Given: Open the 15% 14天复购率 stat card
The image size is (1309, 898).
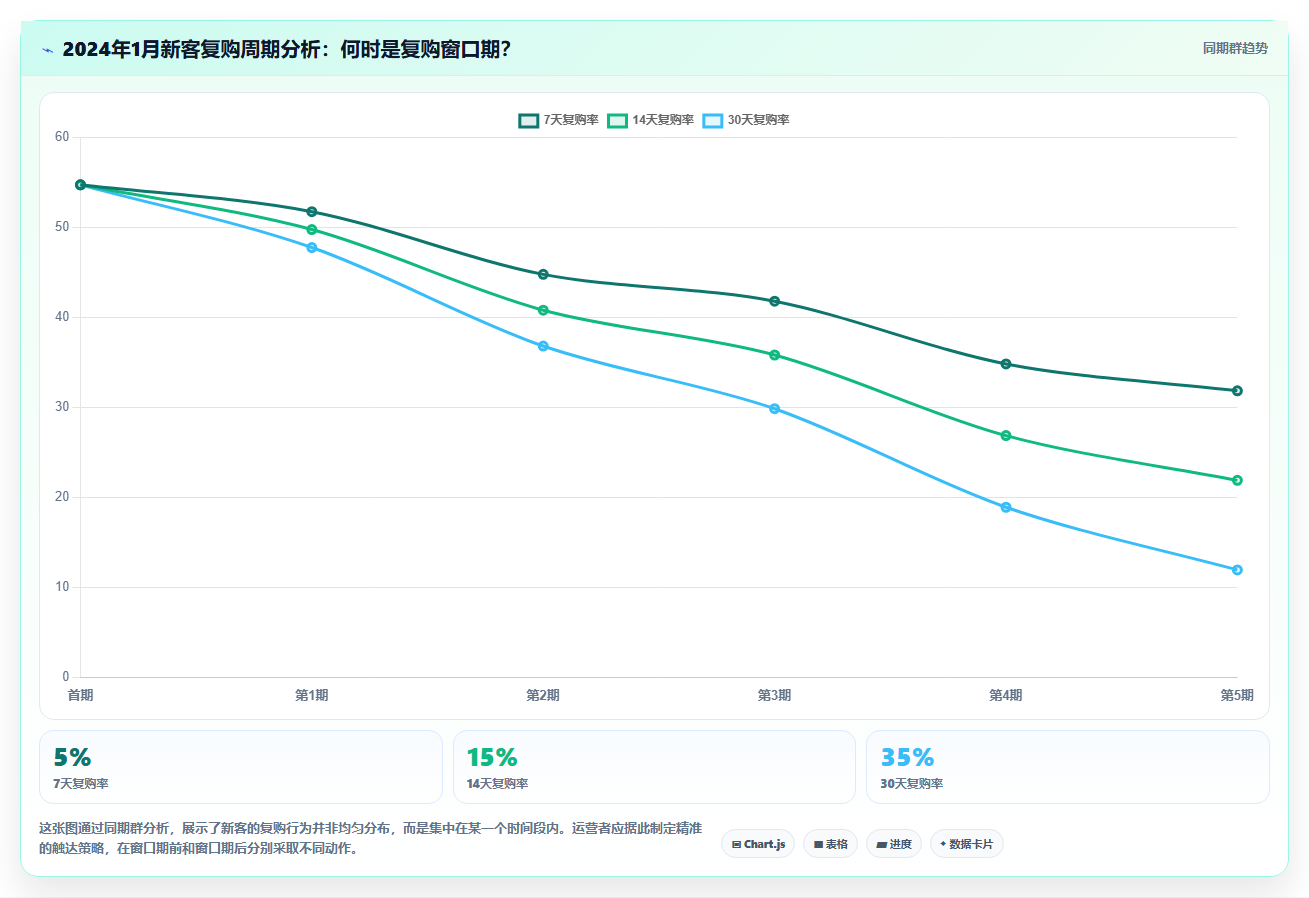Looking at the screenshot, I should (654, 767).
